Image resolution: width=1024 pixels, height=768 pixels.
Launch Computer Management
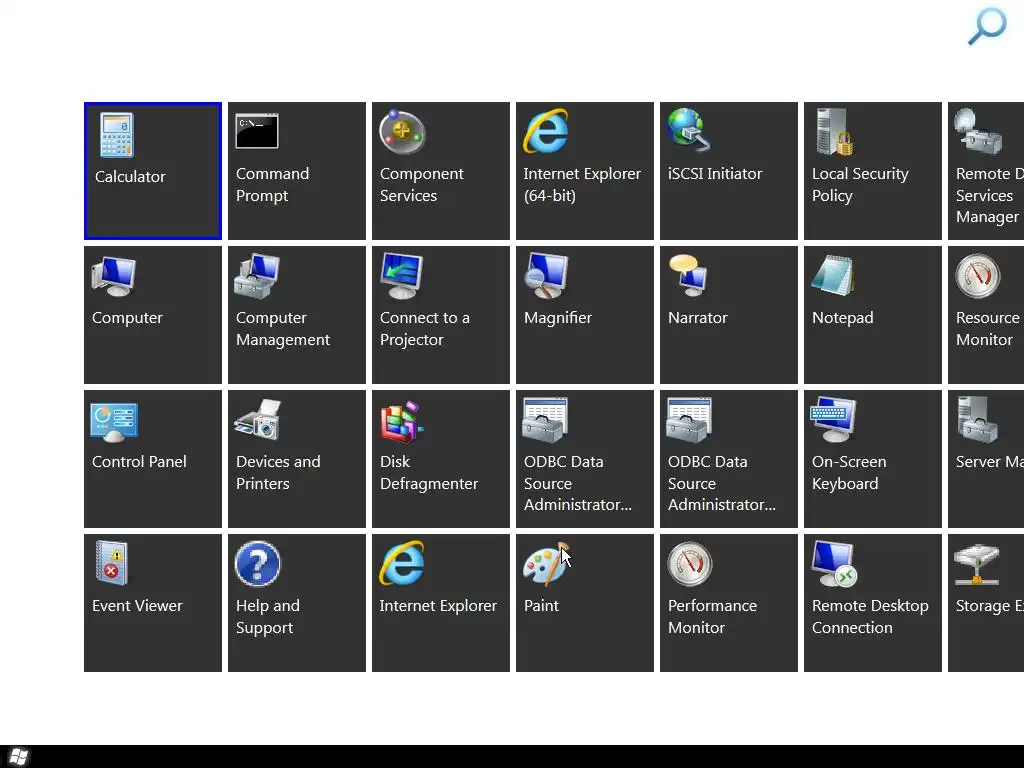click(297, 315)
